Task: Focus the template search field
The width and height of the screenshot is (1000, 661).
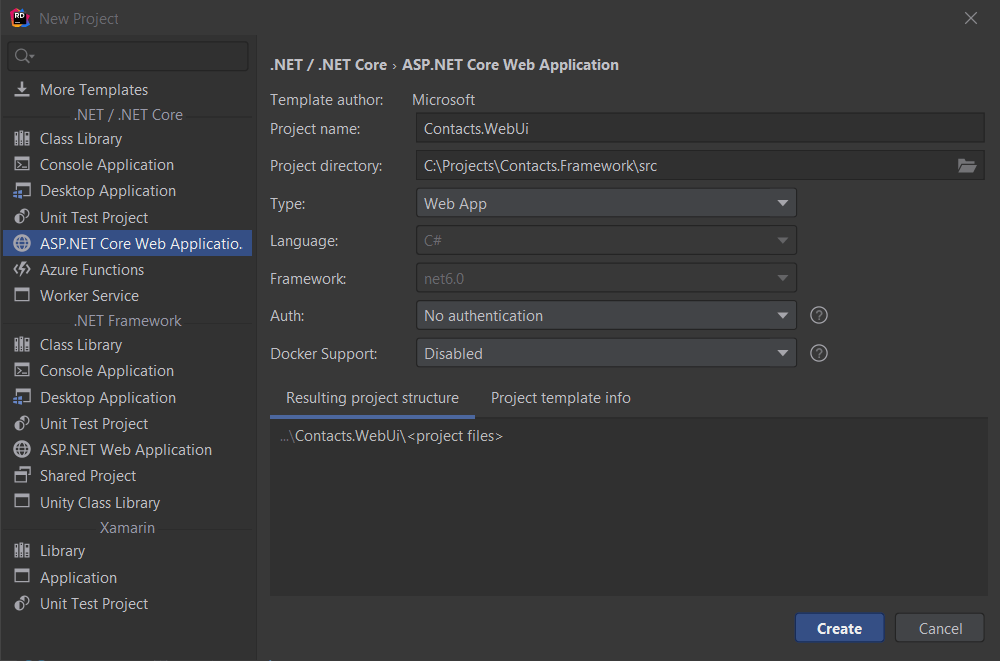Action: pos(128,56)
